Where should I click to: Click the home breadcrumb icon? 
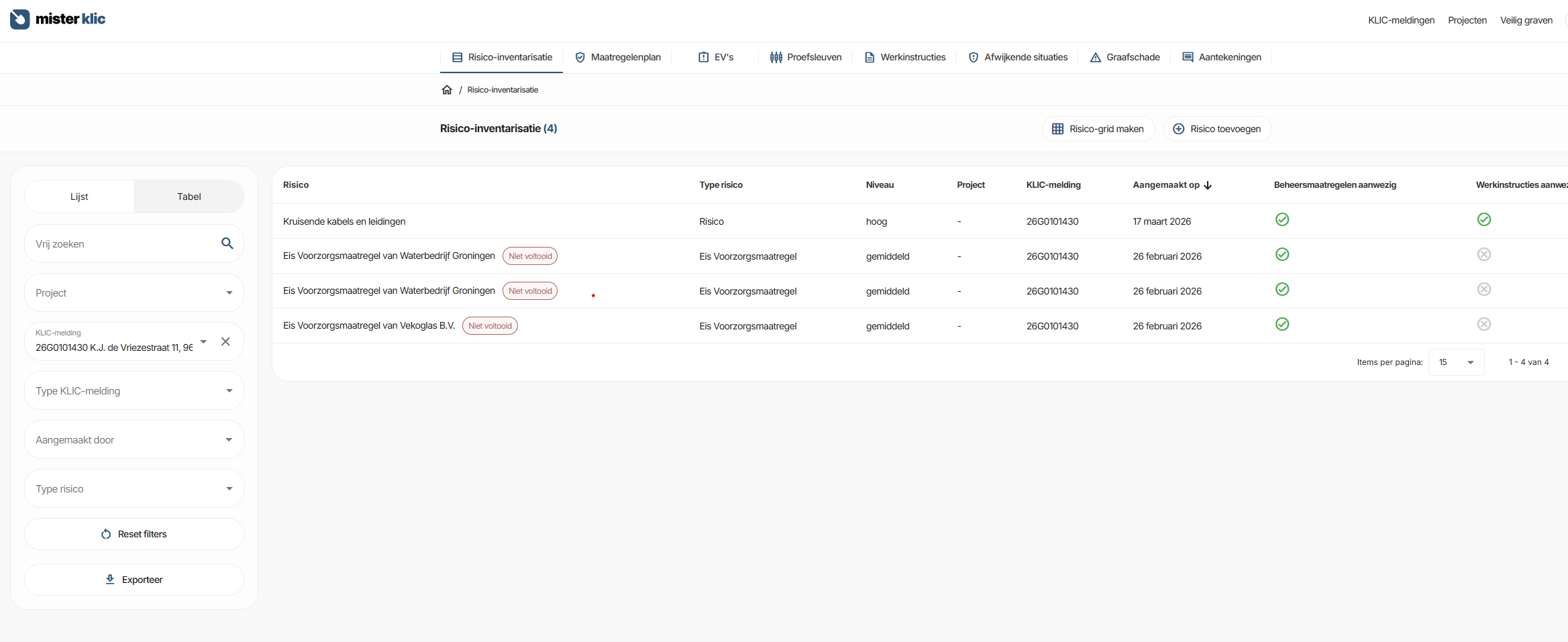tap(447, 90)
